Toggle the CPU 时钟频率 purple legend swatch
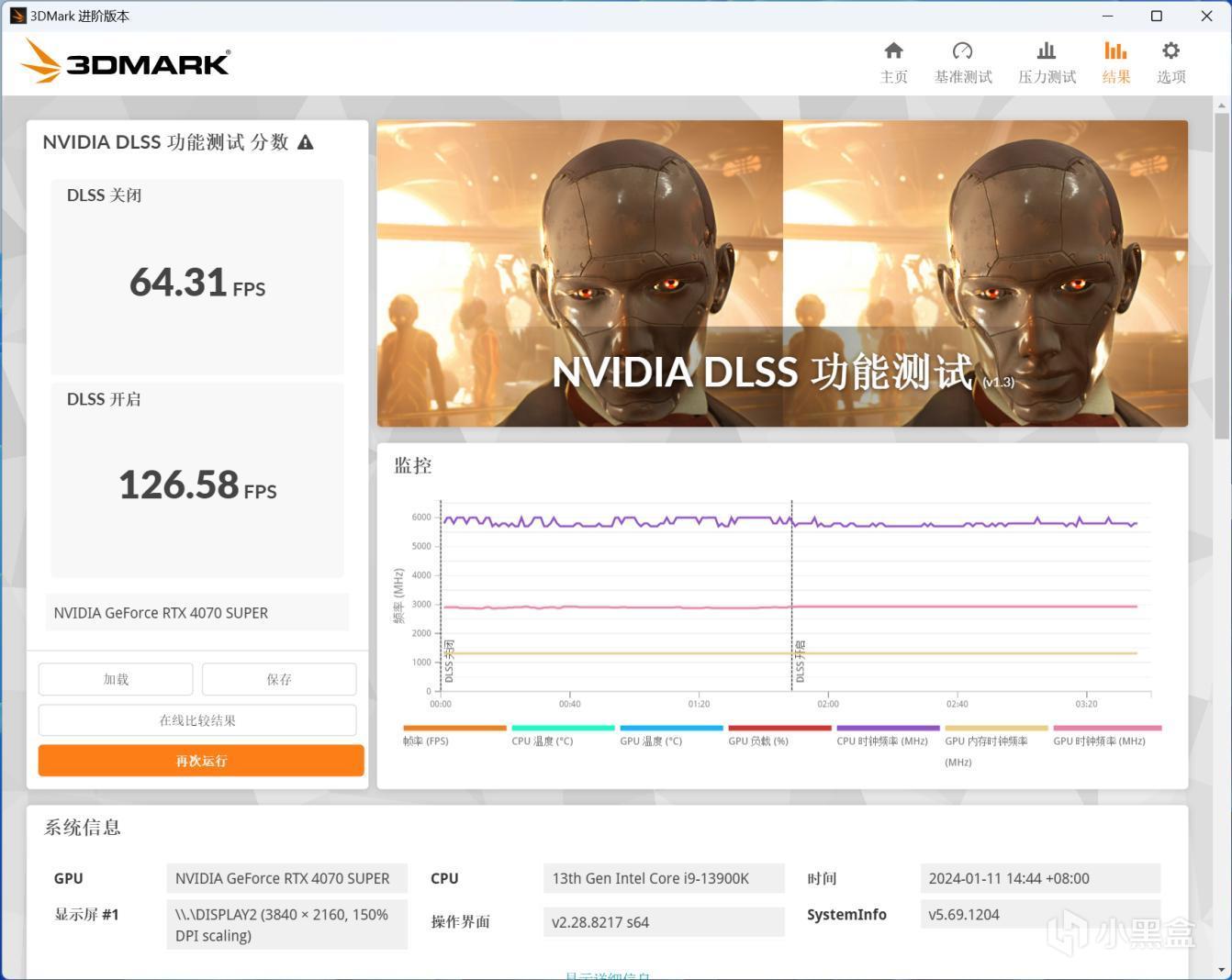 coord(888,729)
